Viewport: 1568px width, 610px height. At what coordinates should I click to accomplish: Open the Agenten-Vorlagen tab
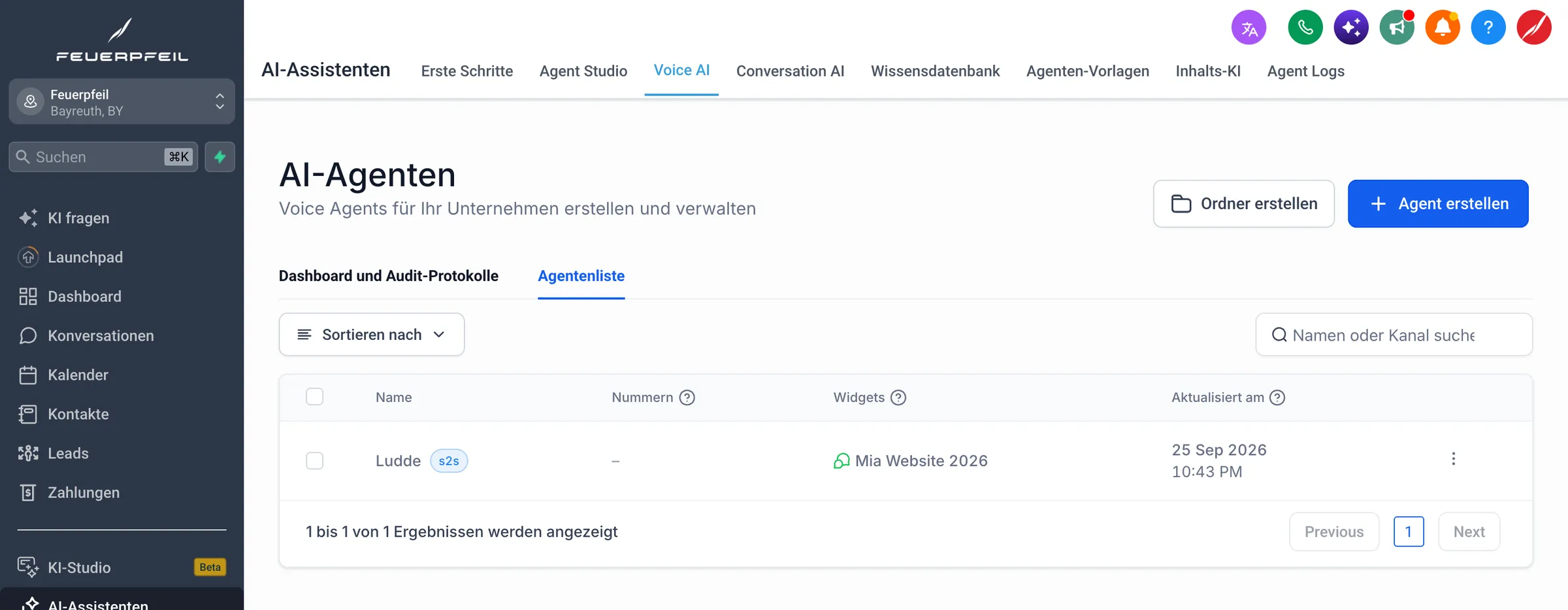point(1088,71)
